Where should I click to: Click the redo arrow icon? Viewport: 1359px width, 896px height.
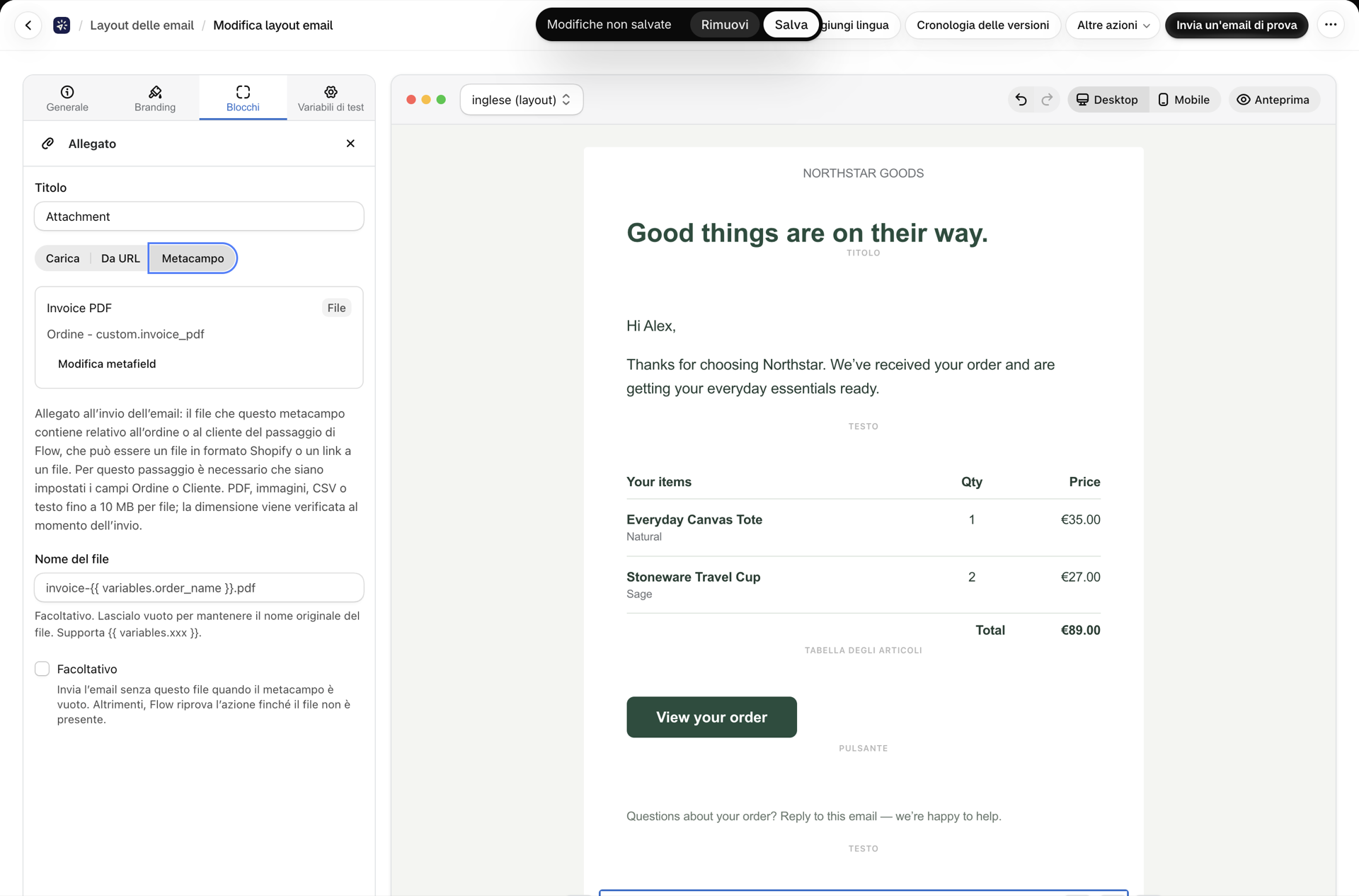coord(1047,100)
